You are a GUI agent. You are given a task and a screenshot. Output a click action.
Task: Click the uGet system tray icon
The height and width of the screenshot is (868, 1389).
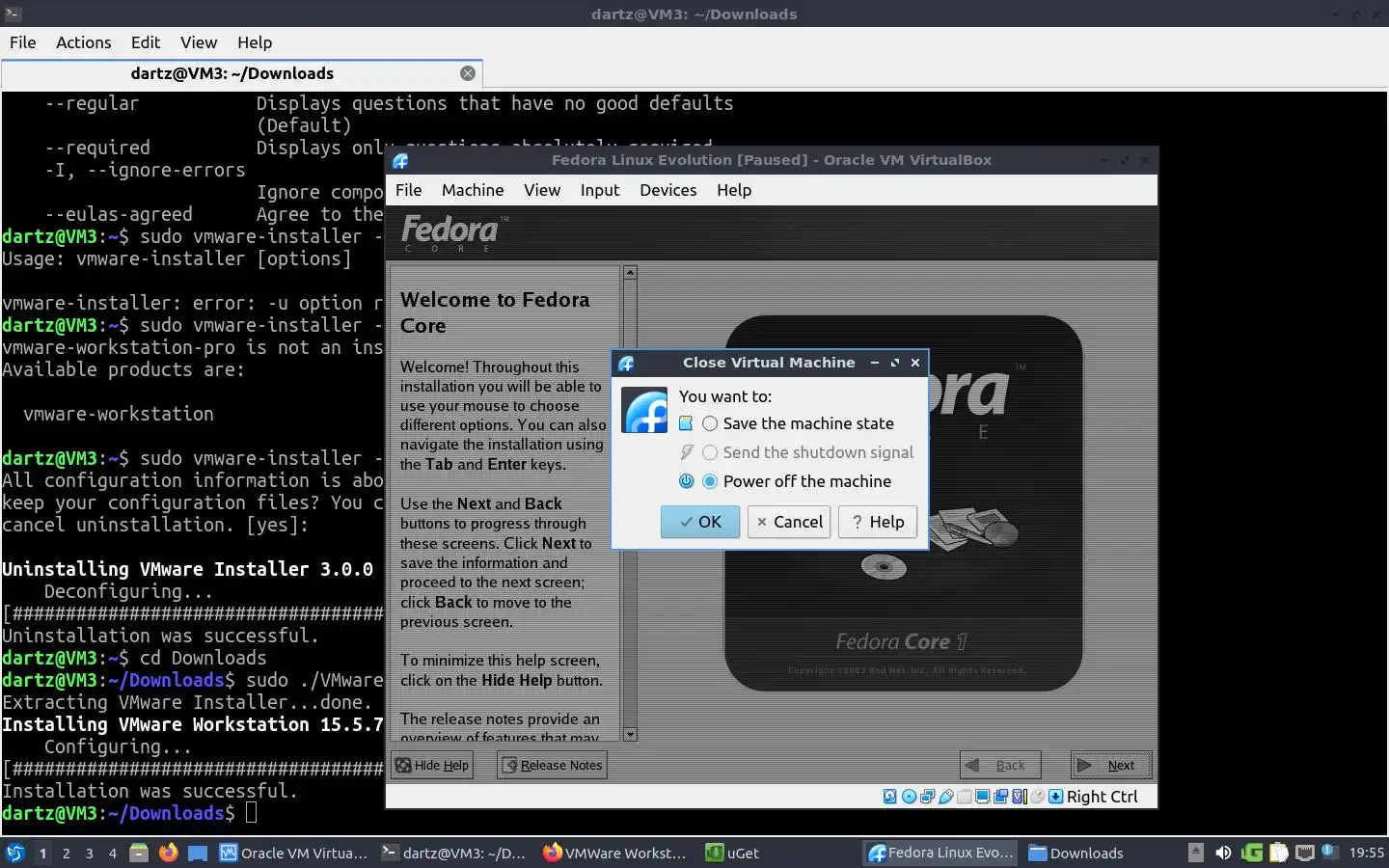[1252, 853]
